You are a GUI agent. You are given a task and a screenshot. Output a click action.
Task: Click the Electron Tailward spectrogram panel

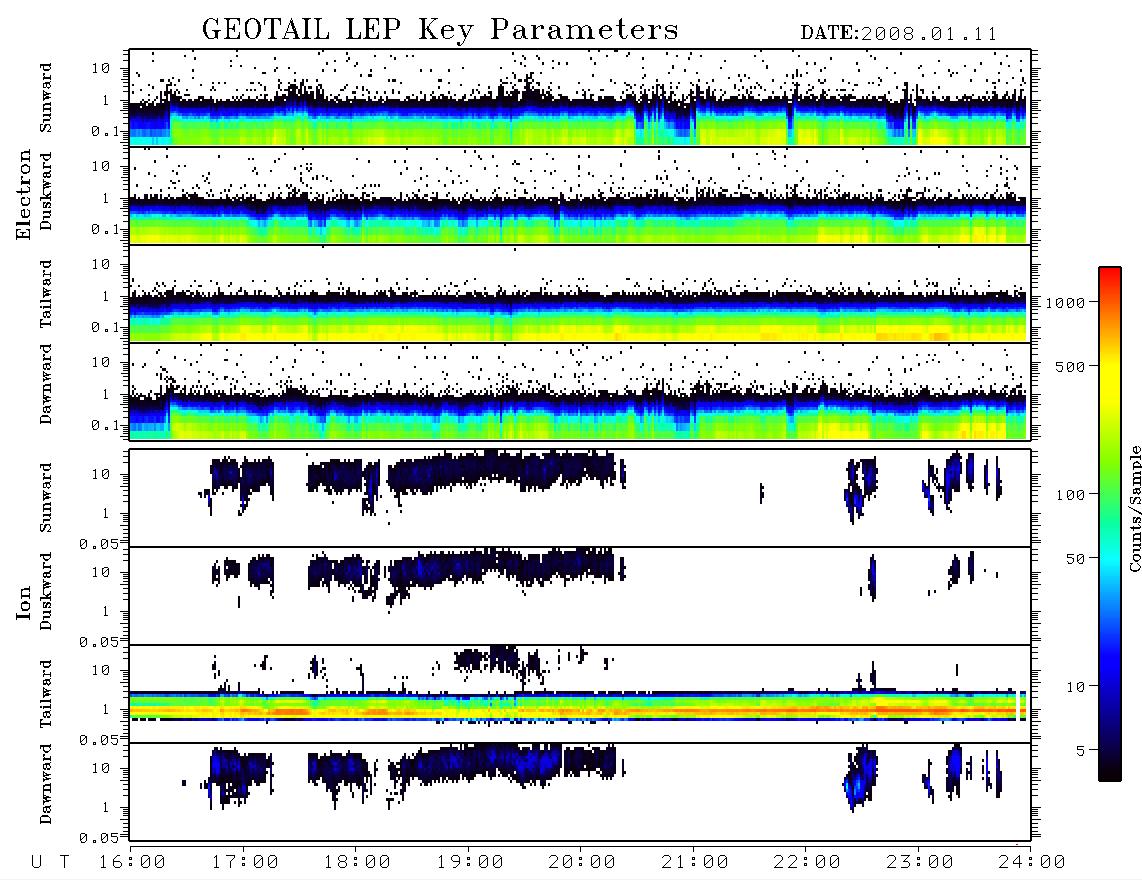(580, 294)
